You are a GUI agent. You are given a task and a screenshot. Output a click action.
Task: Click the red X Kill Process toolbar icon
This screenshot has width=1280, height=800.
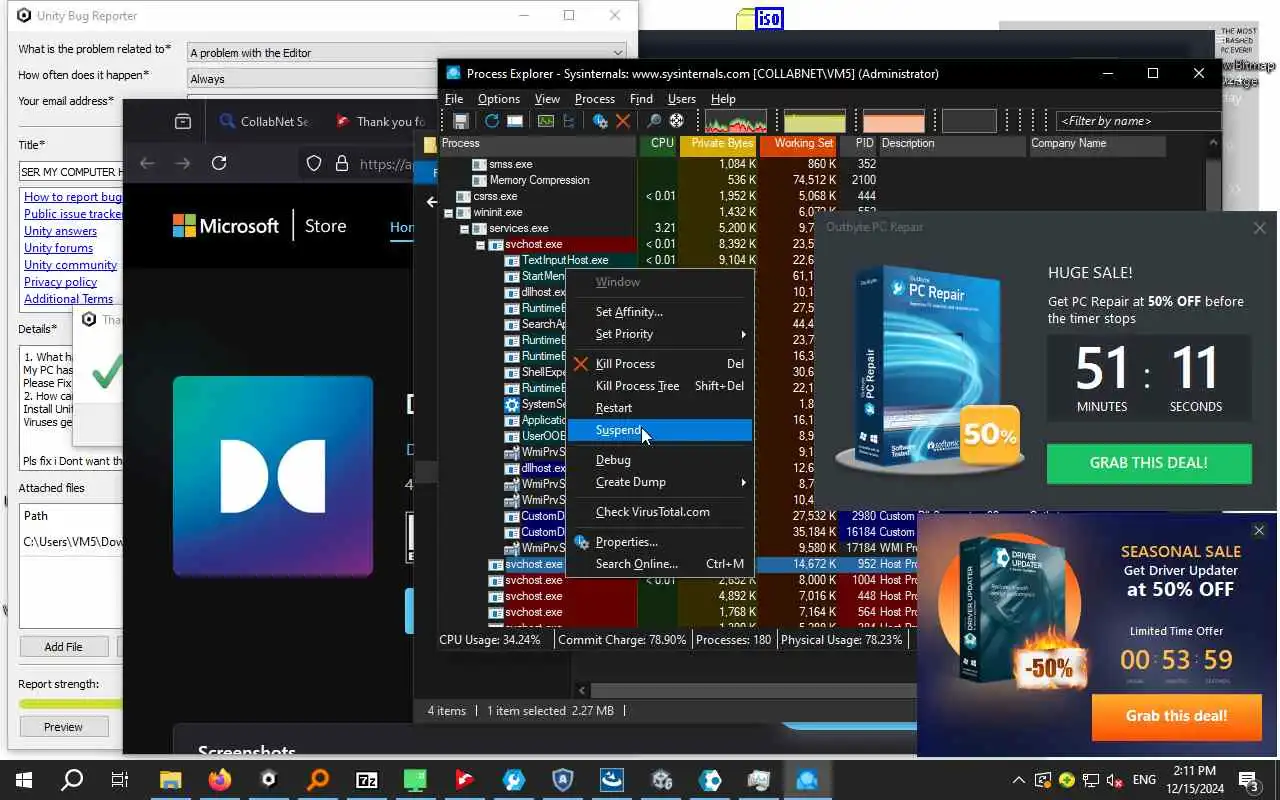pos(623,121)
